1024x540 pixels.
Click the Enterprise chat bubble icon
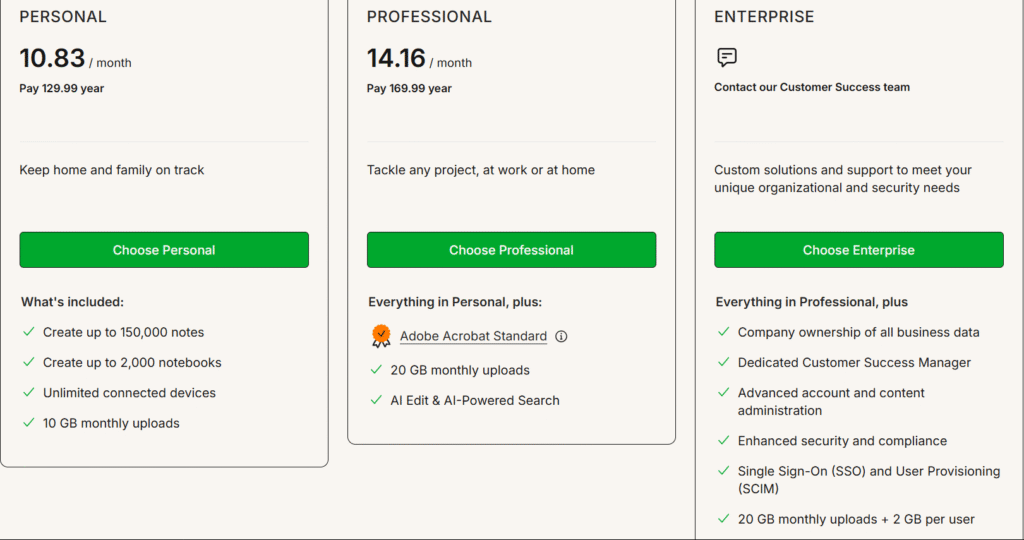(727, 57)
